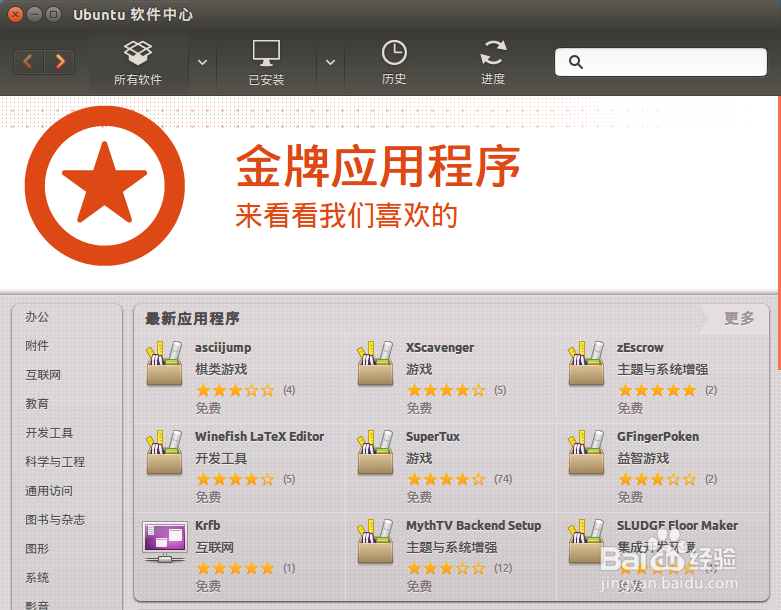Click the Winefish LaTeX Editor package icon

164,452
